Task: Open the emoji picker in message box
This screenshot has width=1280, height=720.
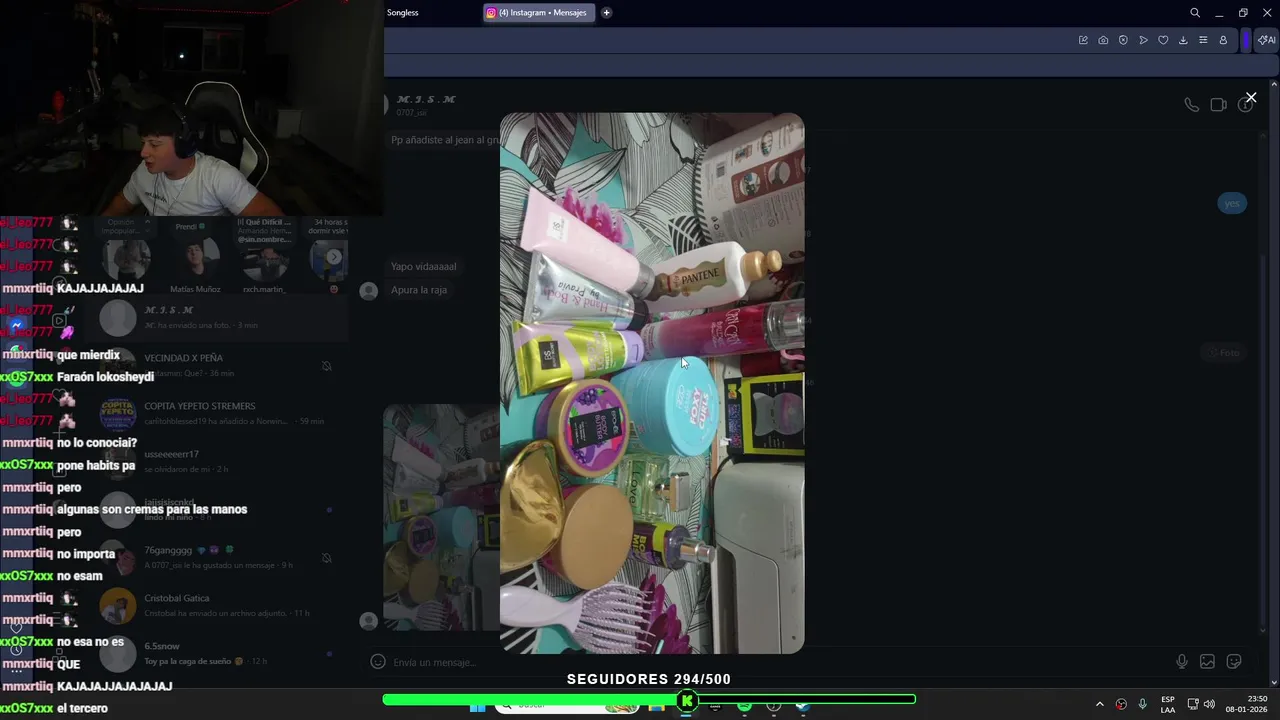Action: tap(378, 661)
